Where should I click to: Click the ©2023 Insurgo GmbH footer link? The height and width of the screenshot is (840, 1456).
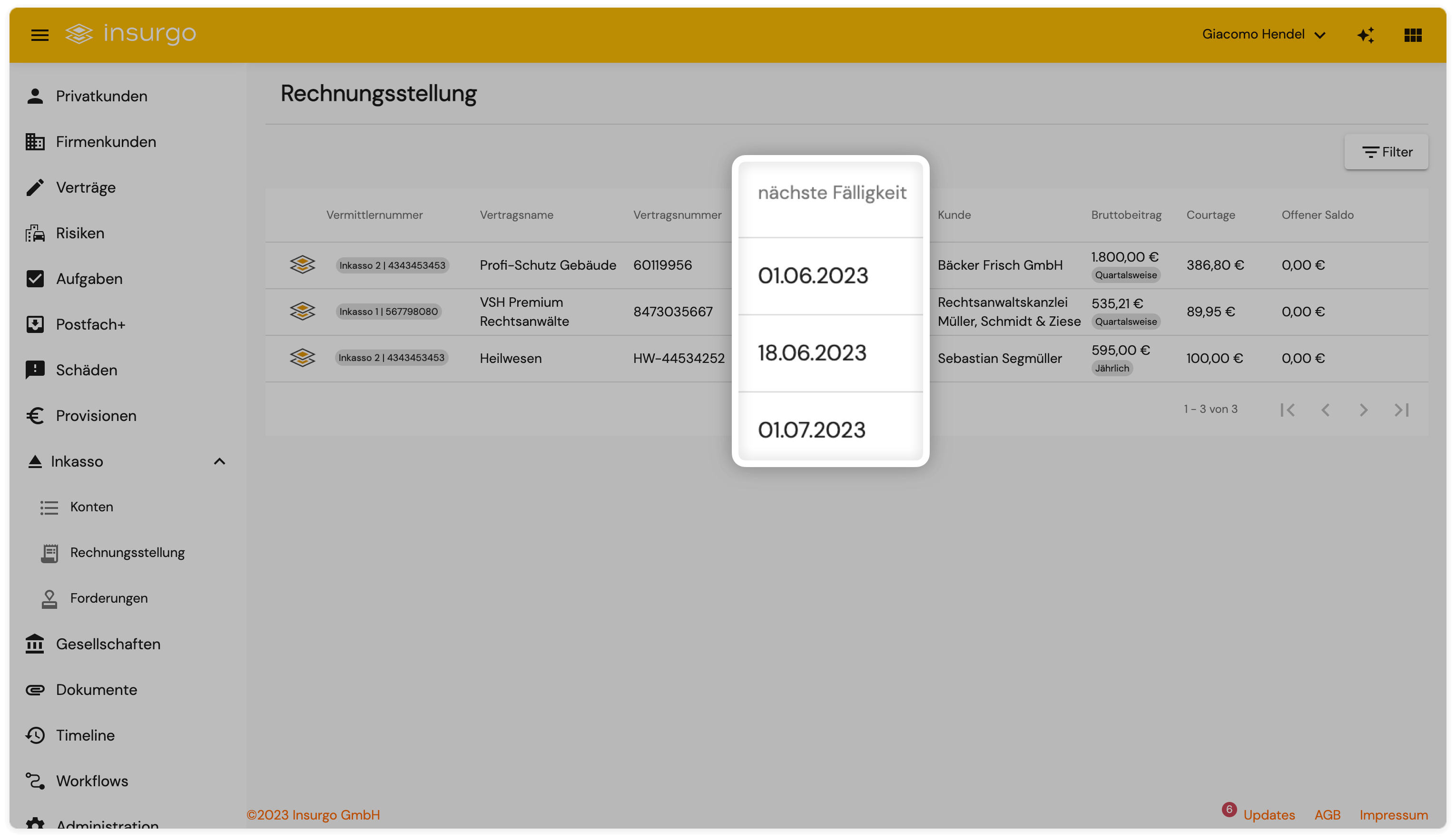313,815
